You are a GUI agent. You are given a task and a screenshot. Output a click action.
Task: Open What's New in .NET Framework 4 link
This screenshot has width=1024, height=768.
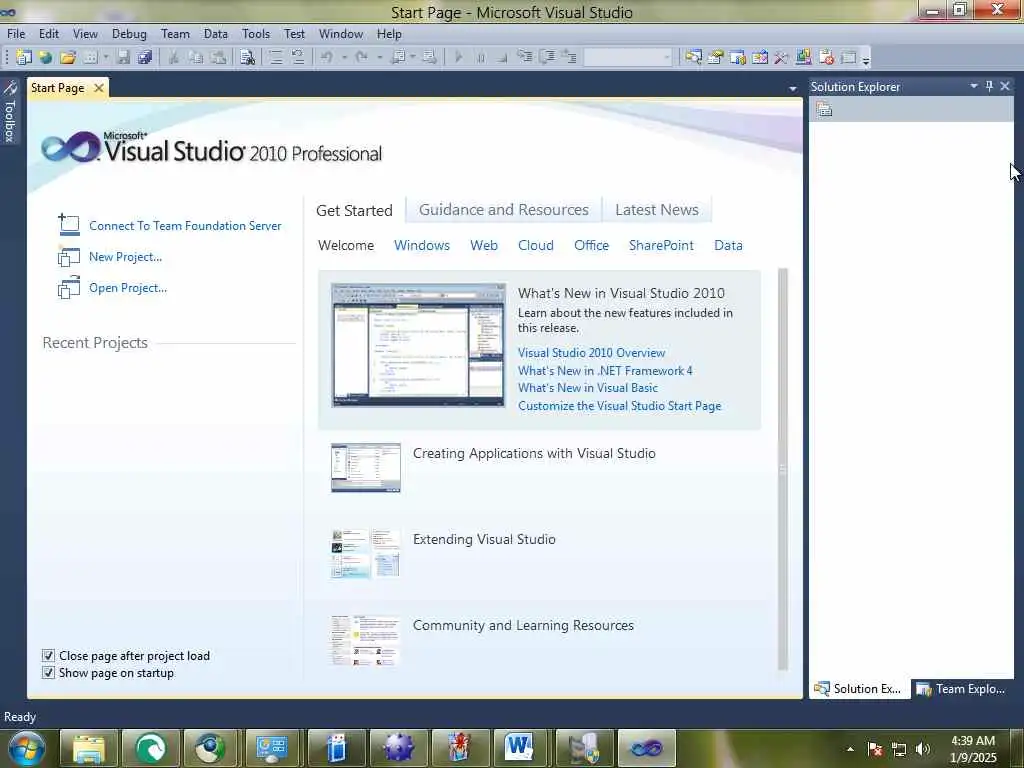(605, 371)
